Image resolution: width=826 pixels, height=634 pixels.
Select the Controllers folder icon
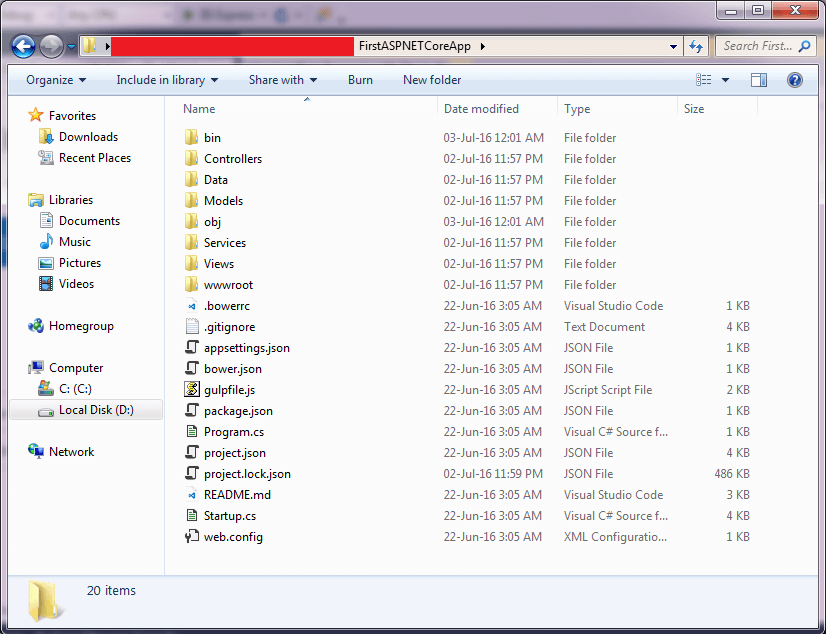[x=191, y=158]
